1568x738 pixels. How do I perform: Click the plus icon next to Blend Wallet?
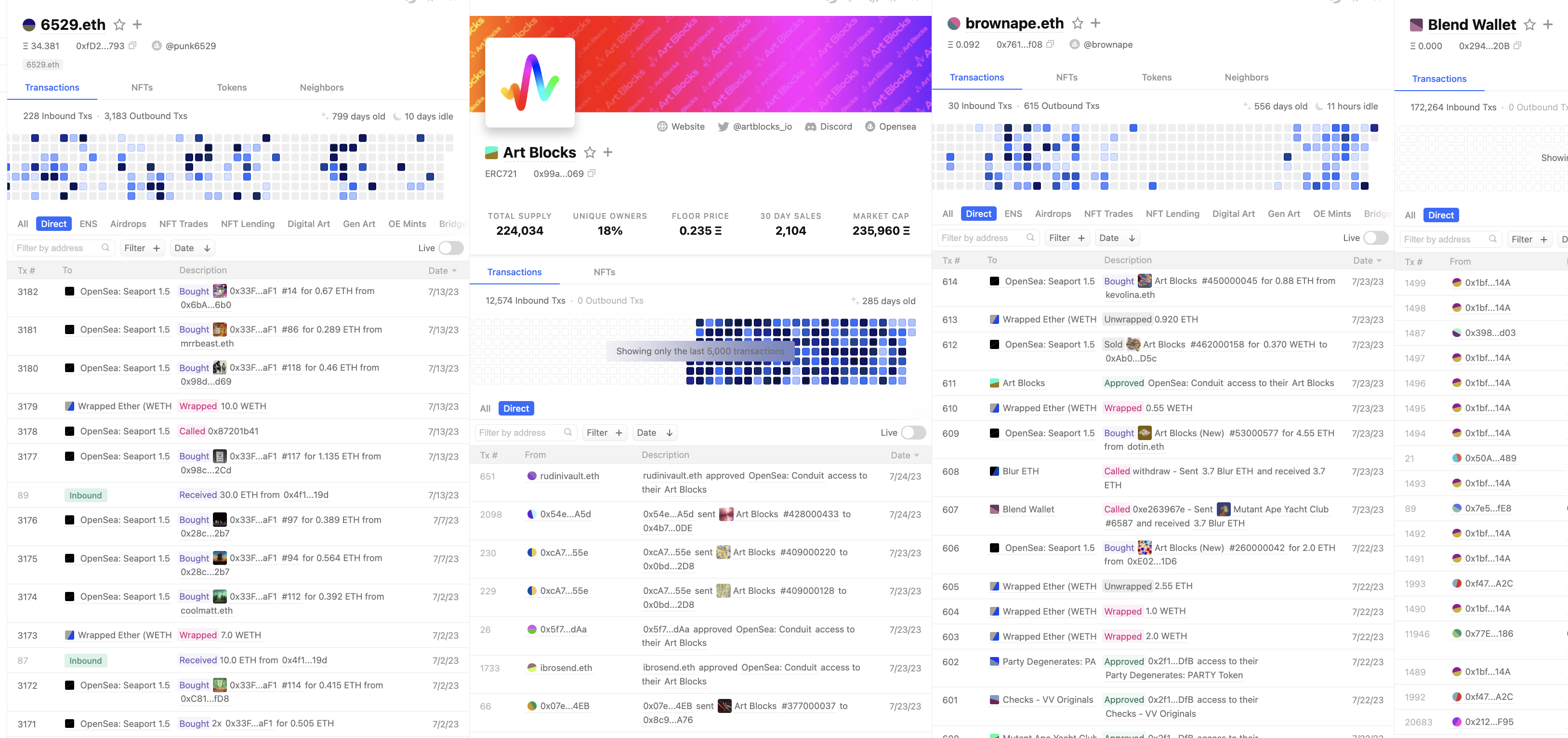[1548, 25]
